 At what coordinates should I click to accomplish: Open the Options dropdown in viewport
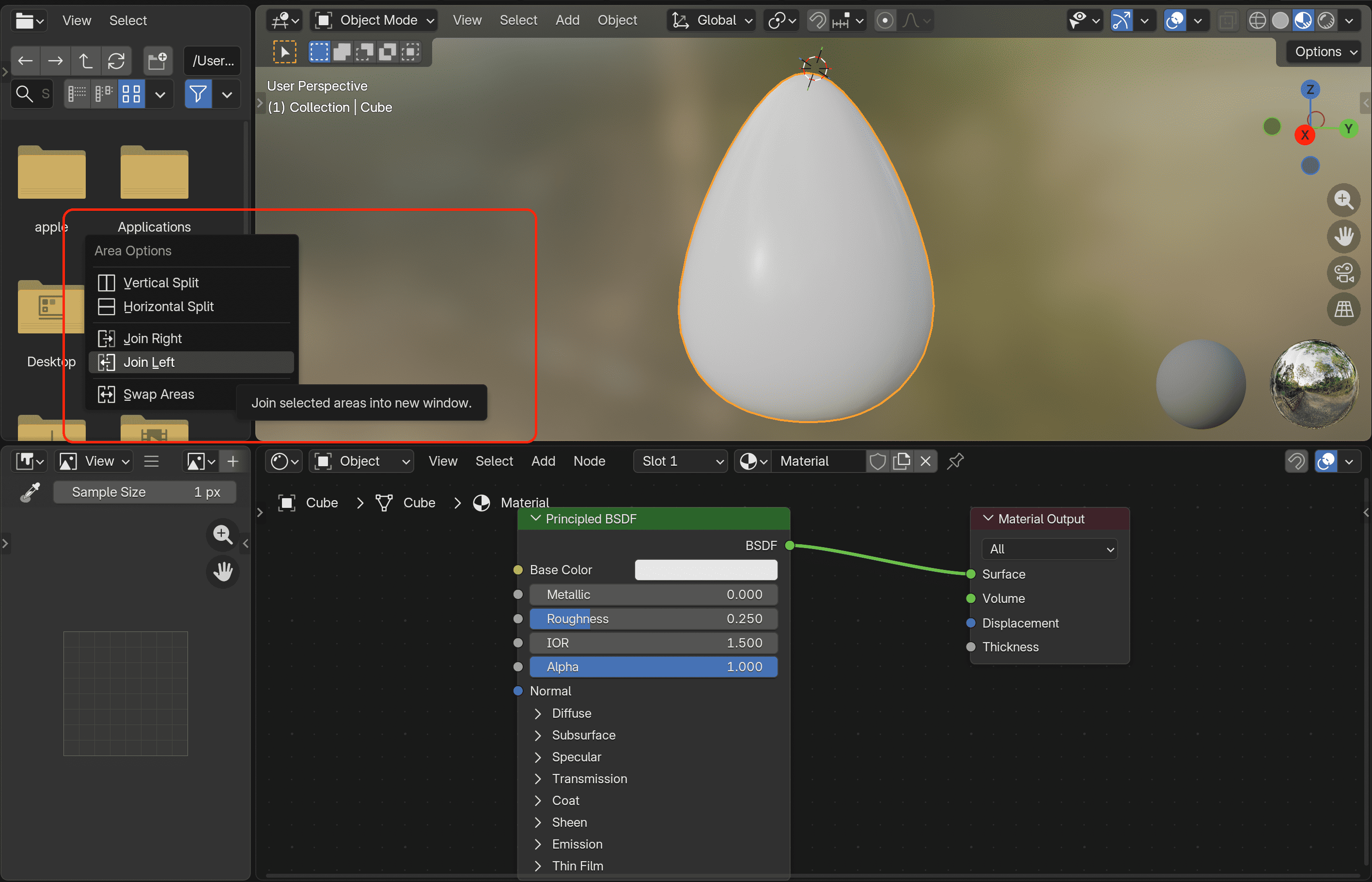point(1325,51)
